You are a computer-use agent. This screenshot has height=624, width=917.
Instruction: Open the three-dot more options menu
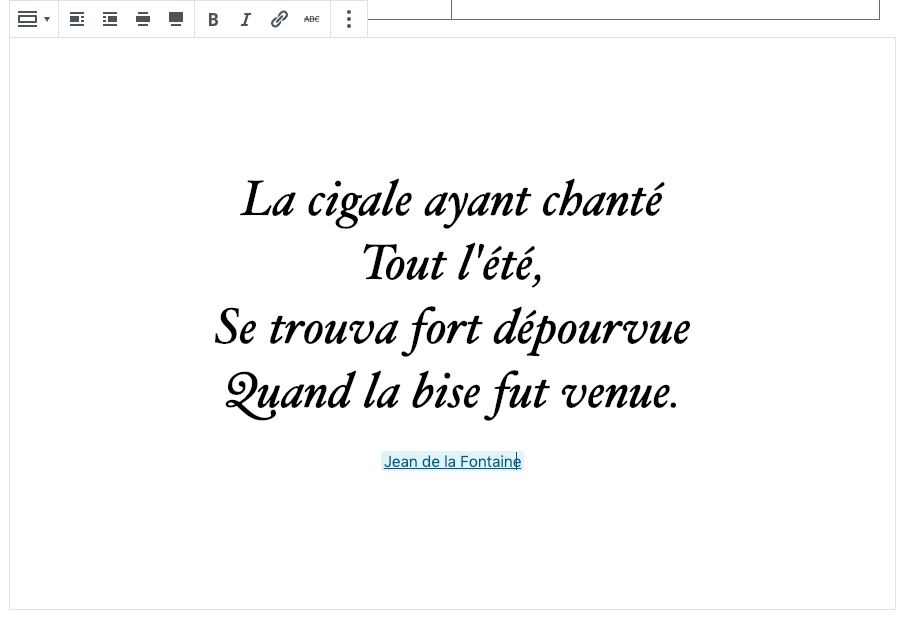[x=349, y=19]
